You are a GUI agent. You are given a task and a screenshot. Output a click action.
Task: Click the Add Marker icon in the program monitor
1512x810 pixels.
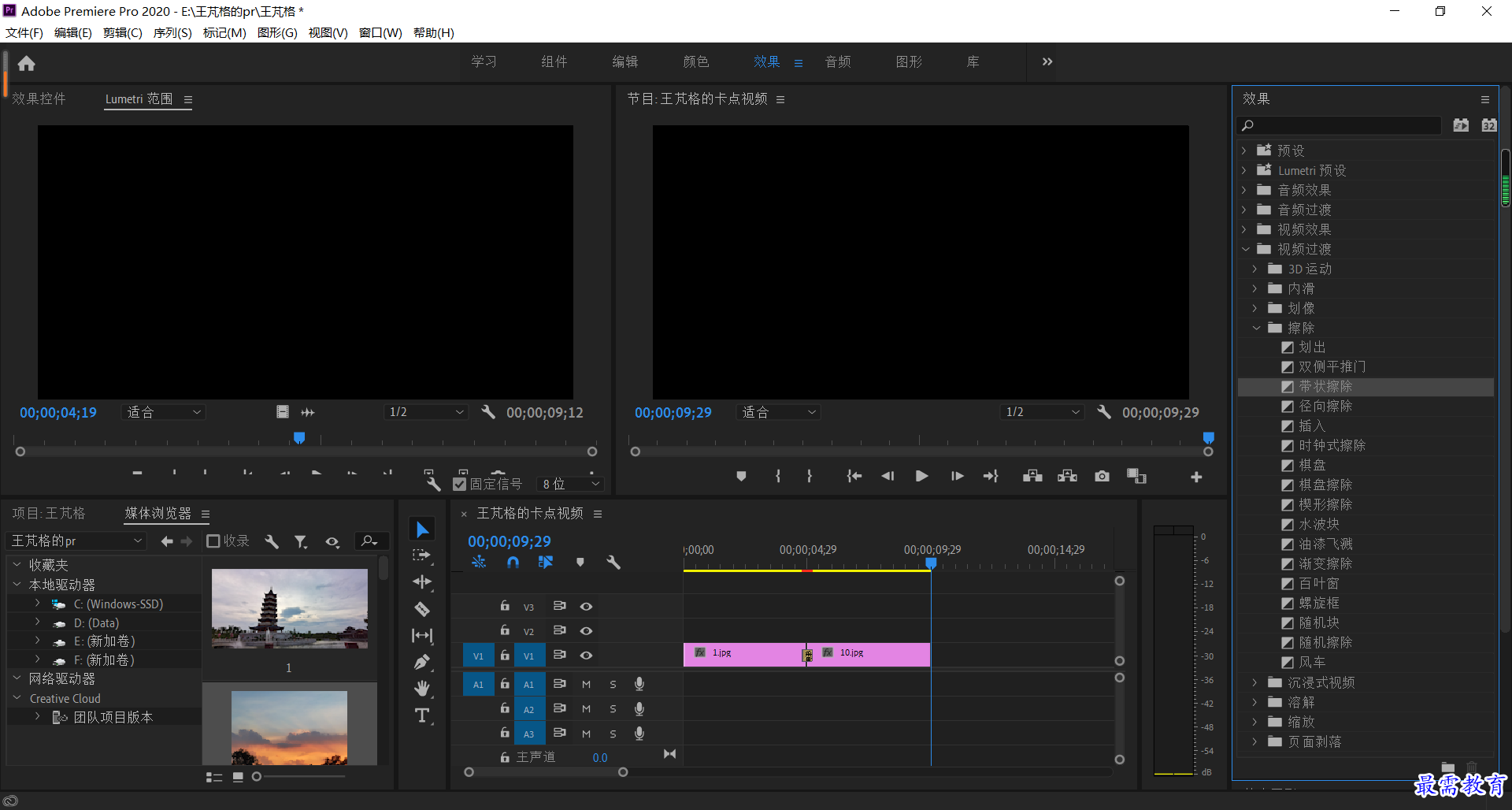click(x=741, y=476)
